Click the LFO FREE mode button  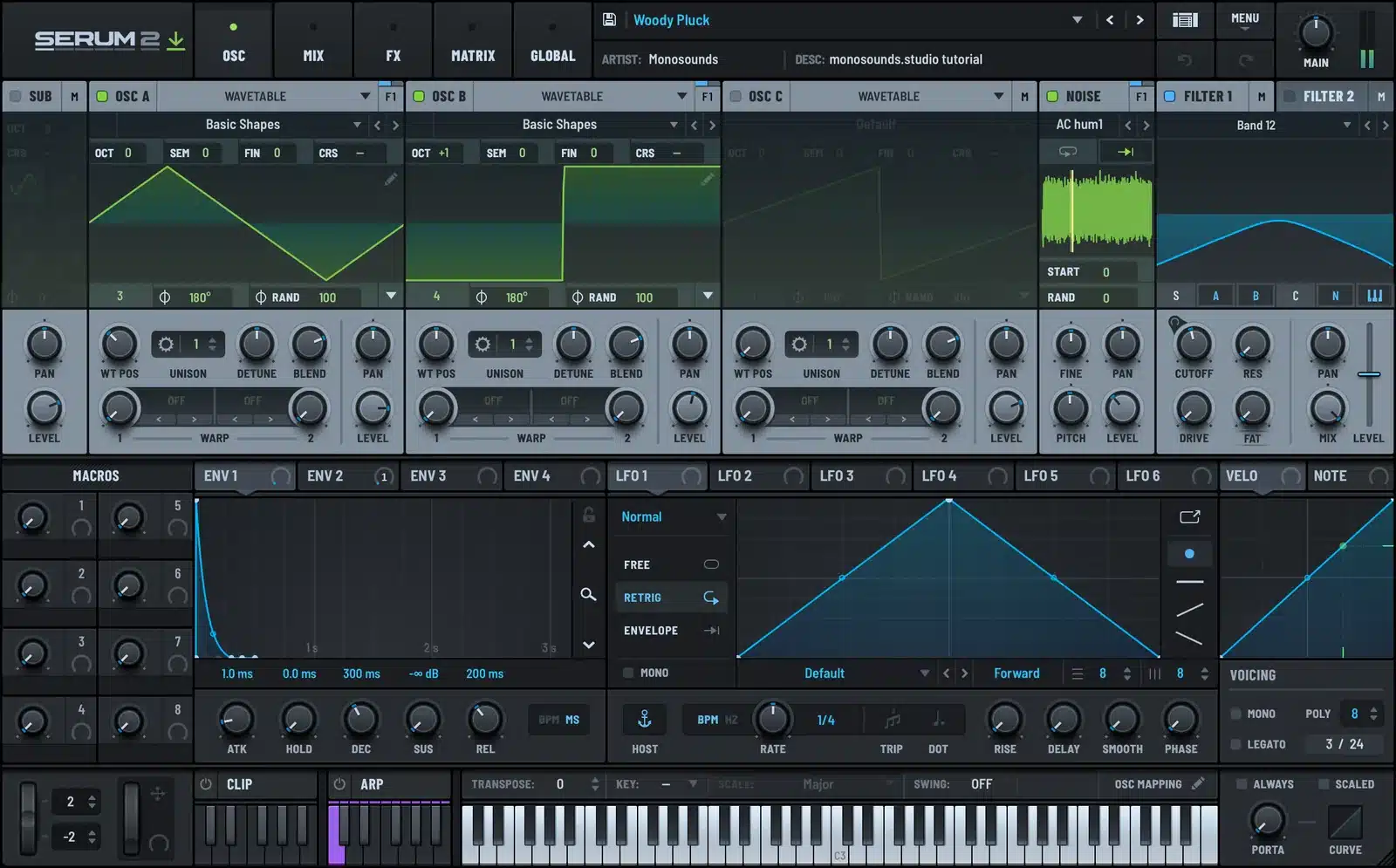(x=670, y=564)
